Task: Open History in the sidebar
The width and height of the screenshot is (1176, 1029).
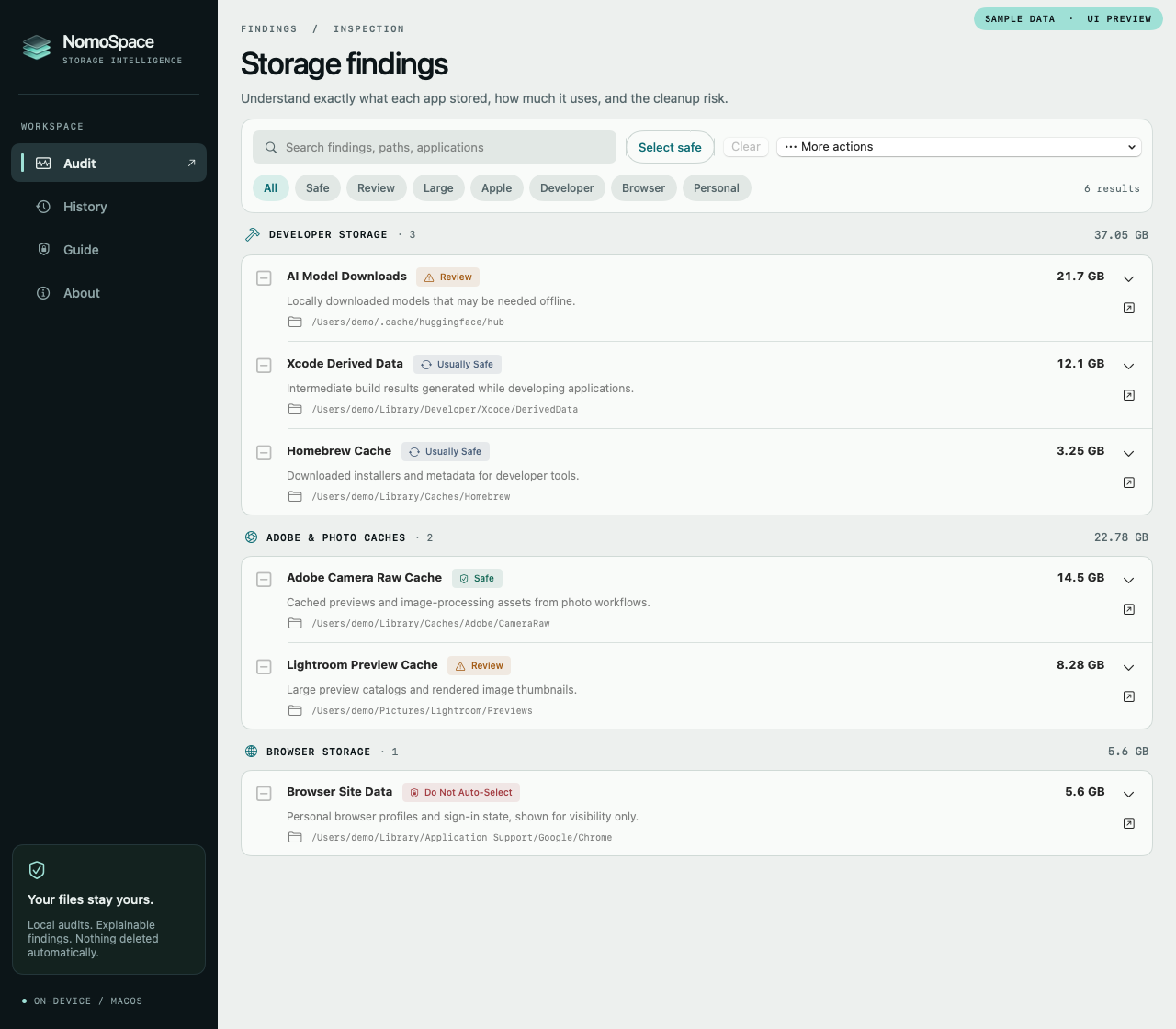Action: (x=108, y=207)
